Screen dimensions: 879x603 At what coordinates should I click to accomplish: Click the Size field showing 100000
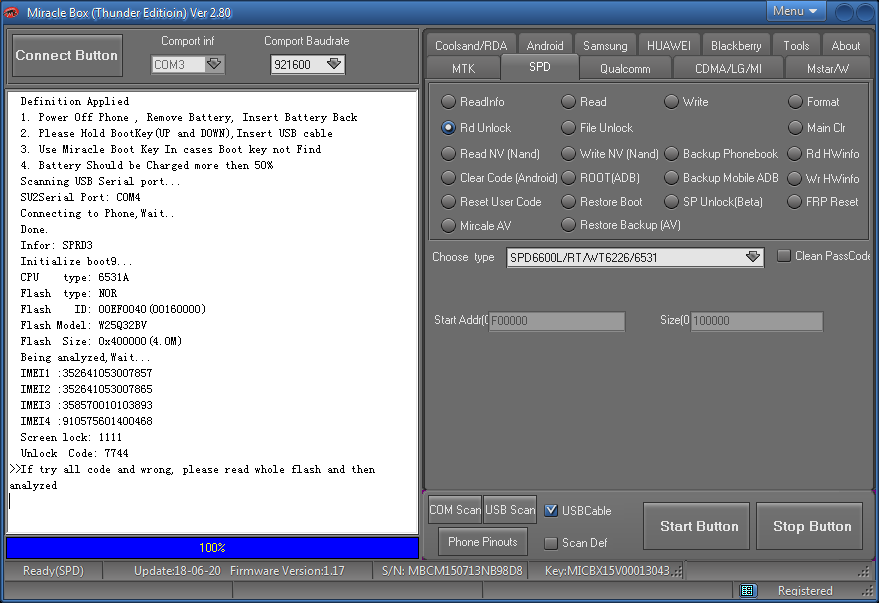[x=757, y=321]
